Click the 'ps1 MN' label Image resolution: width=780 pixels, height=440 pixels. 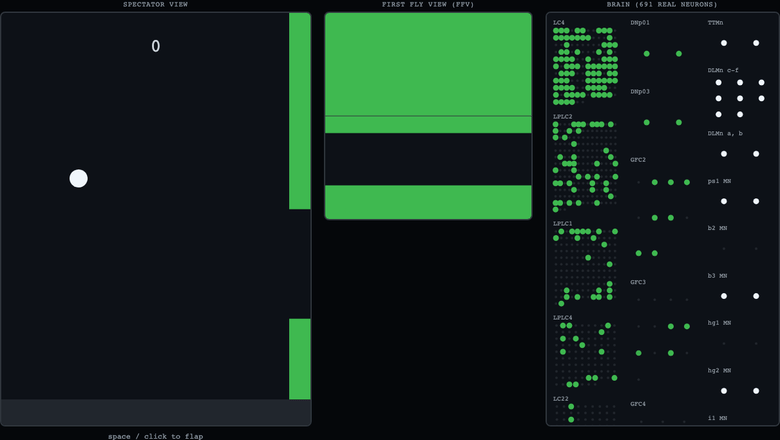(719, 181)
